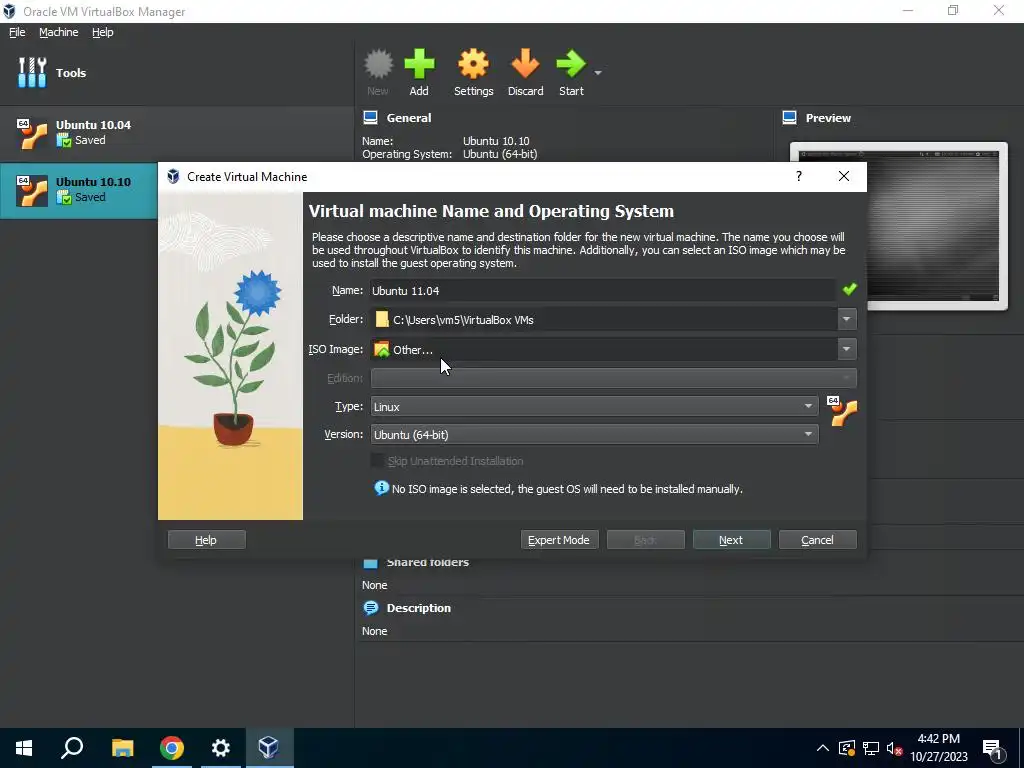
Task: Click the 'None' text under Description
Action: pyautogui.click(x=375, y=631)
